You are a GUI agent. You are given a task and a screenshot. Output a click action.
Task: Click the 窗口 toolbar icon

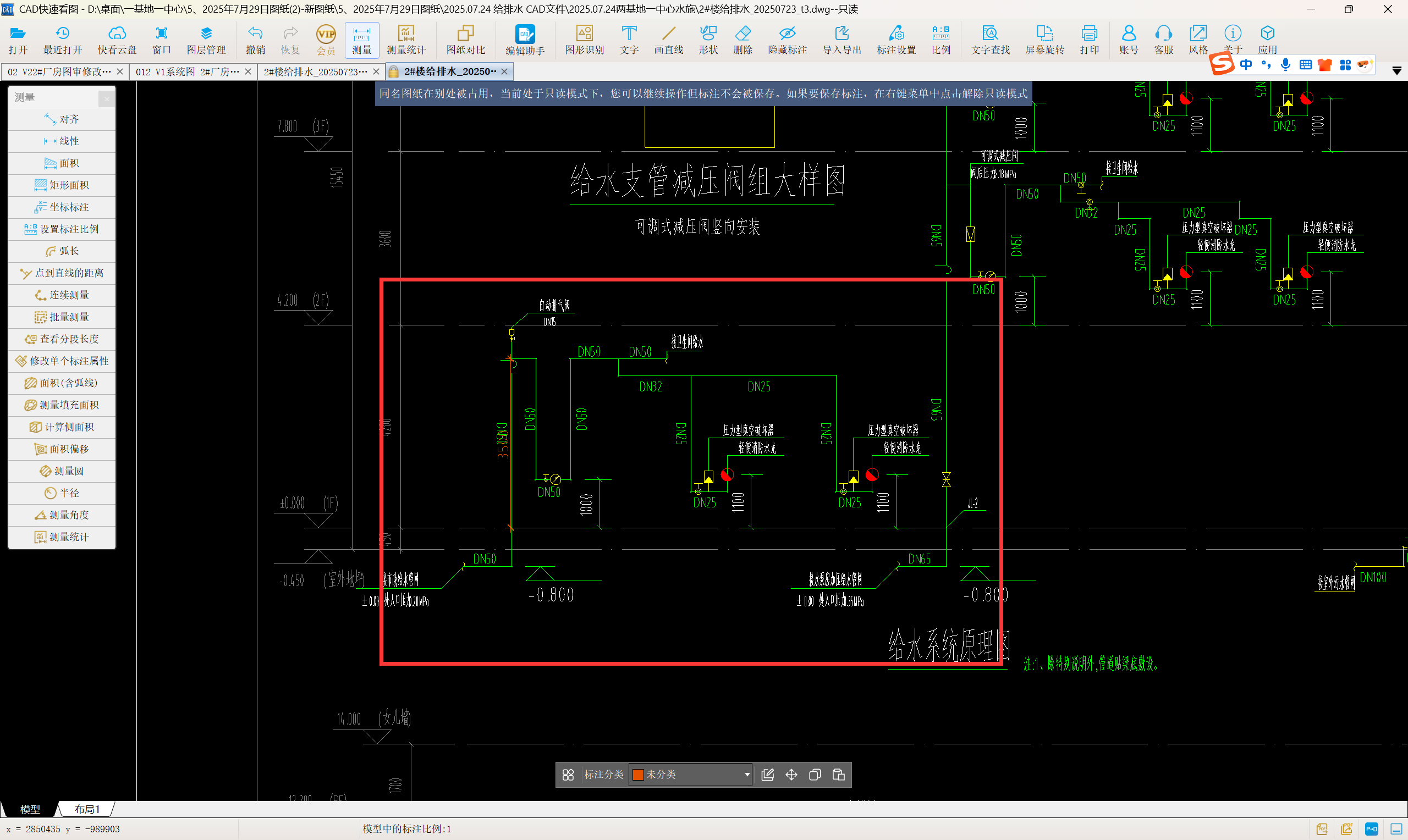click(161, 40)
